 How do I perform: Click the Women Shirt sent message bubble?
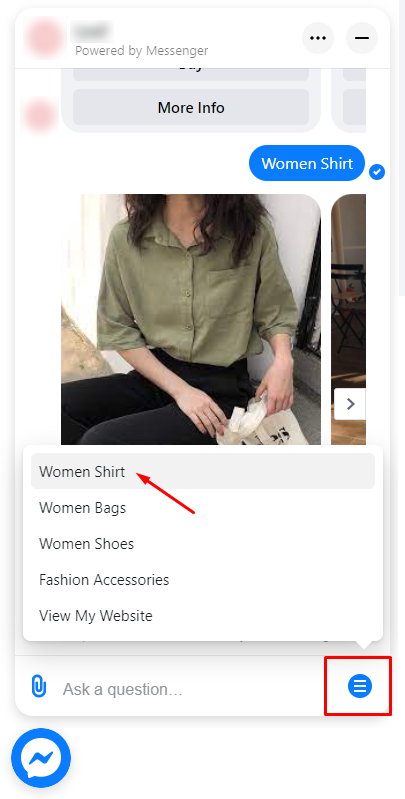click(x=307, y=163)
